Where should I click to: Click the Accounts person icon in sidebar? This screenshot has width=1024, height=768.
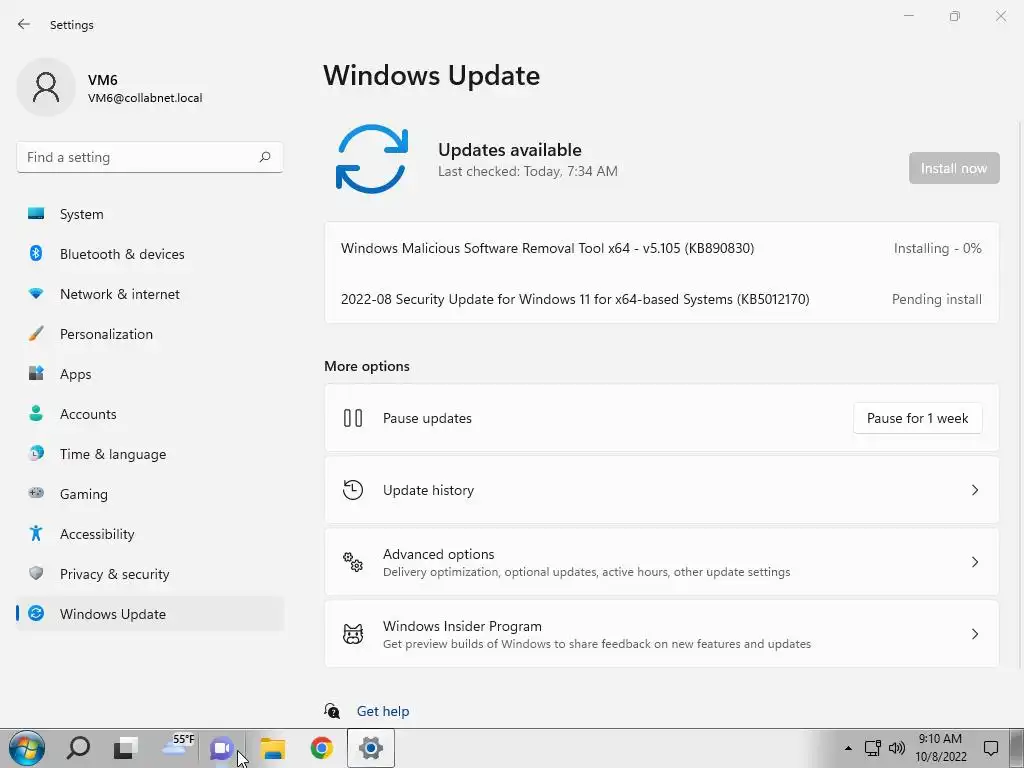pos(36,413)
